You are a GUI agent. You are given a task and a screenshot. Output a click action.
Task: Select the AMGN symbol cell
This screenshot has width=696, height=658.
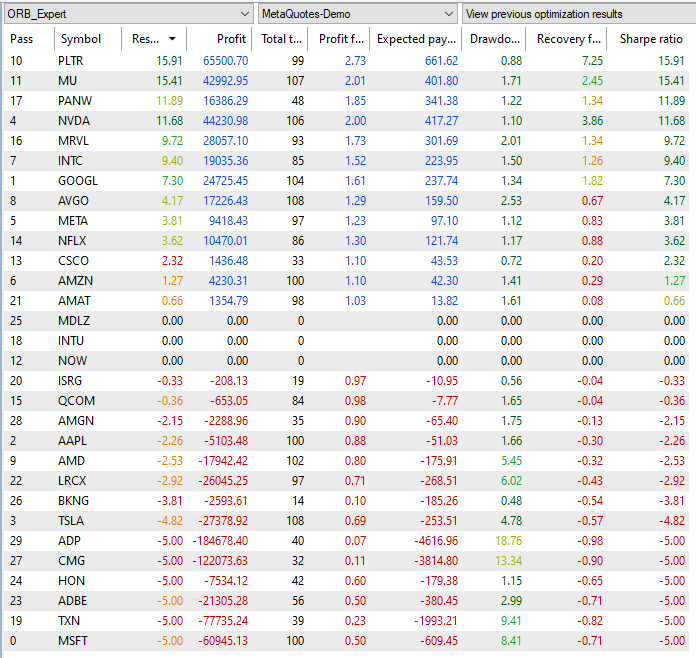tap(76, 420)
